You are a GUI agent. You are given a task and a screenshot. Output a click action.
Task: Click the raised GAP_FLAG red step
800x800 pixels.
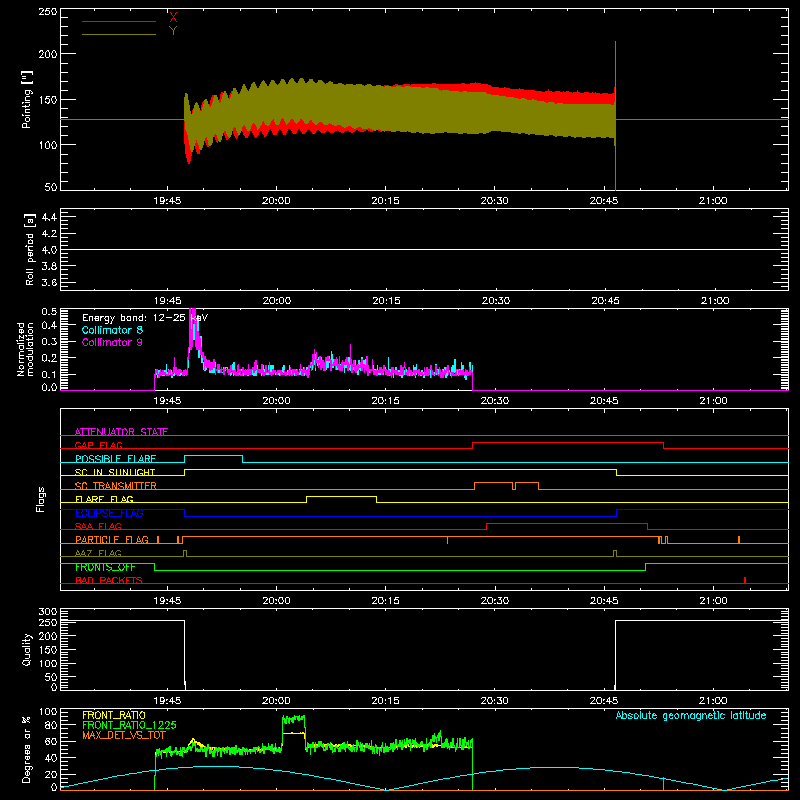[568, 443]
